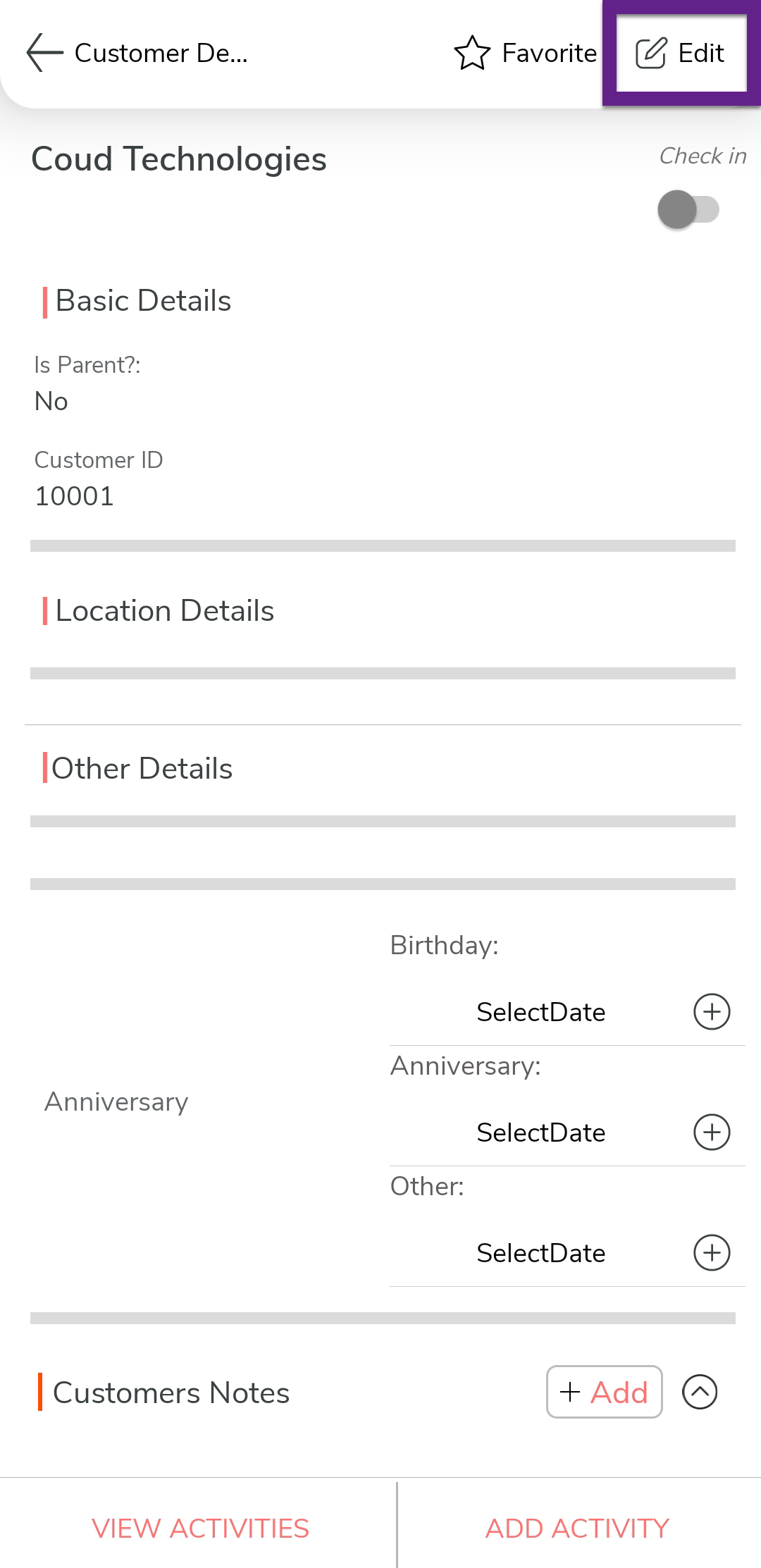Screen dimensions: 761x1568
Task: Expand the Other Details section header
Action: tap(142, 768)
